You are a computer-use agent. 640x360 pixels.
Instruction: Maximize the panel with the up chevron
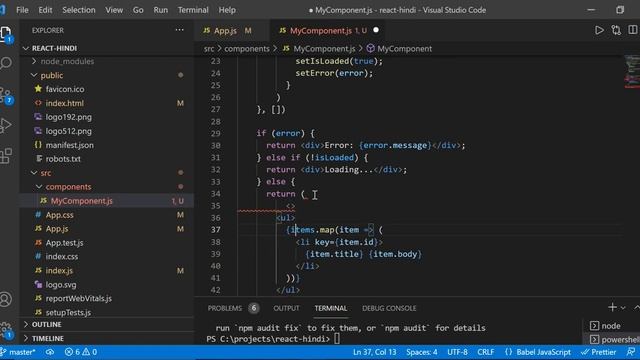point(636,307)
